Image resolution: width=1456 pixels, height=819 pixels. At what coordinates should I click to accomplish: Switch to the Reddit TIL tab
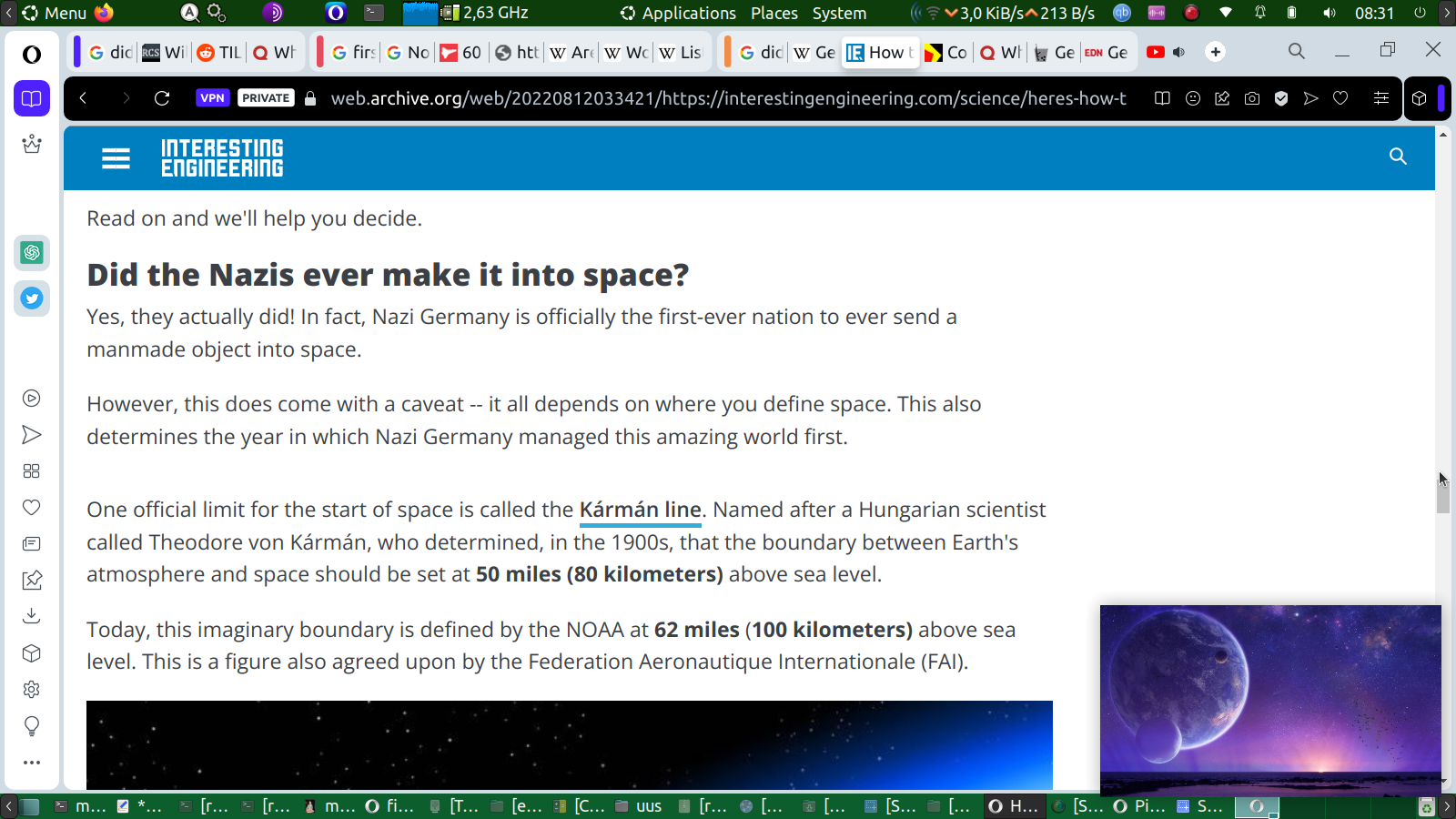(219, 53)
